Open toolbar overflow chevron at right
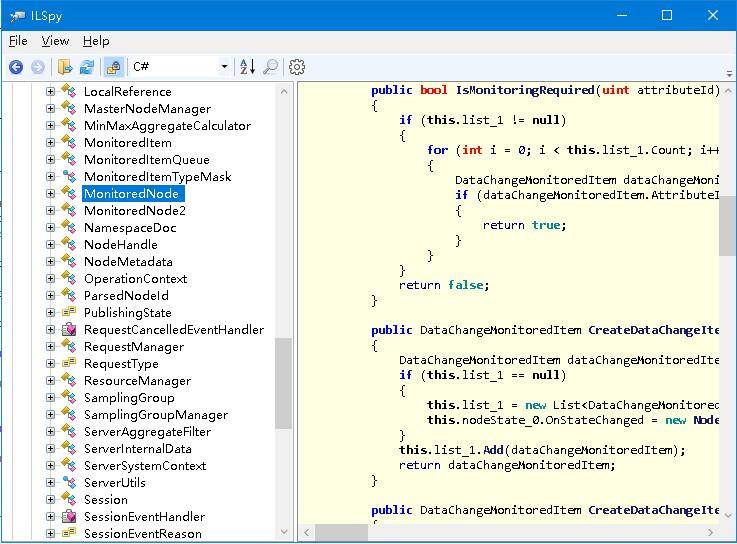 point(729,73)
